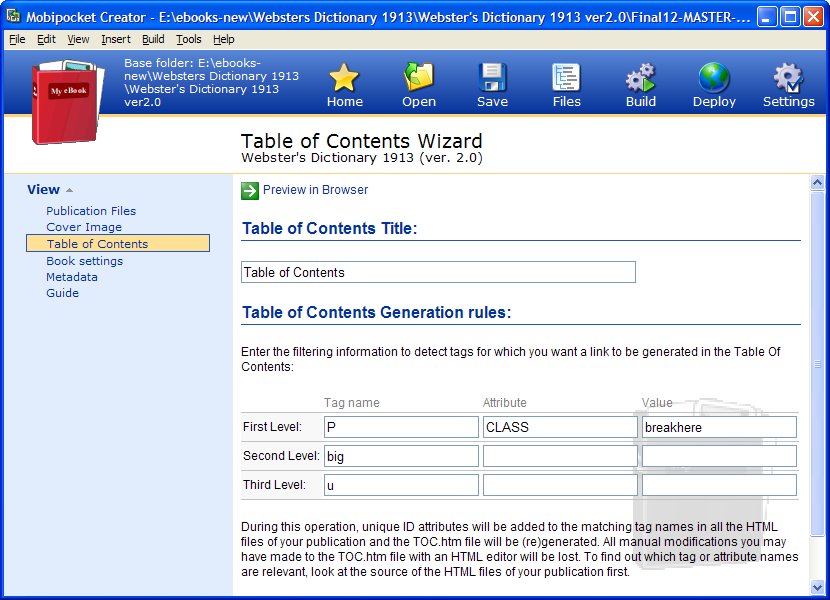
Task: Close the Mobipocket Creator window
Action: (x=814, y=16)
